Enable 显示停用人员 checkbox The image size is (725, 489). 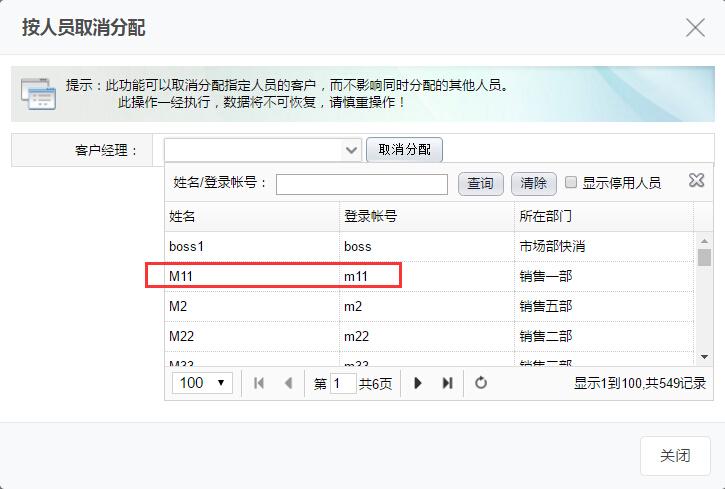point(571,183)
